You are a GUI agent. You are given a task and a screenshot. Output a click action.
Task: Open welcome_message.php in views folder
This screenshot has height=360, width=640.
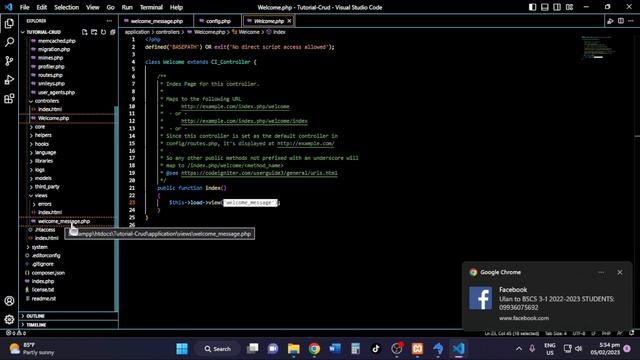(64, 221)
